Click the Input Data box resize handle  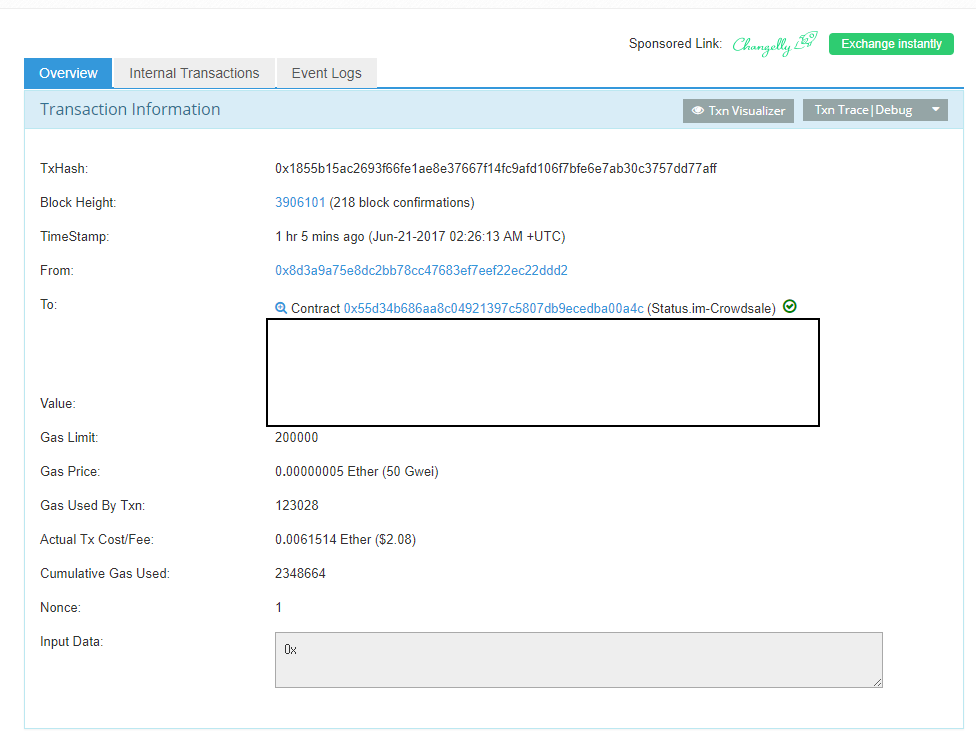click(x=878, y=683)
